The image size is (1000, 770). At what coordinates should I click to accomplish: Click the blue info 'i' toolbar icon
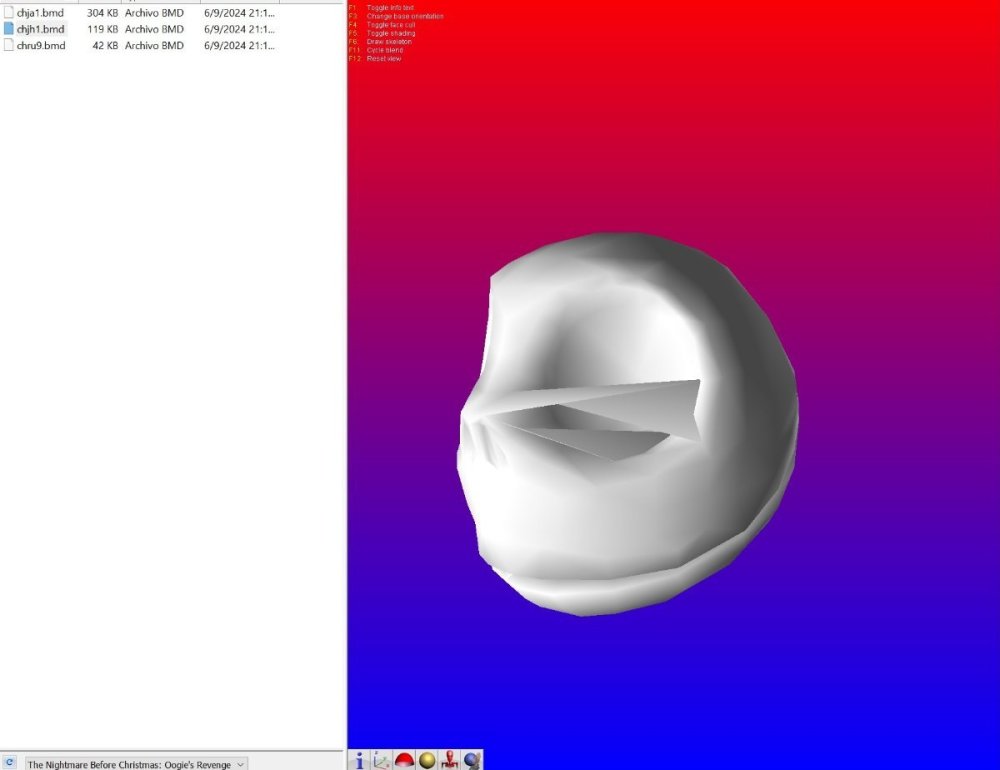tap(359, 760)
